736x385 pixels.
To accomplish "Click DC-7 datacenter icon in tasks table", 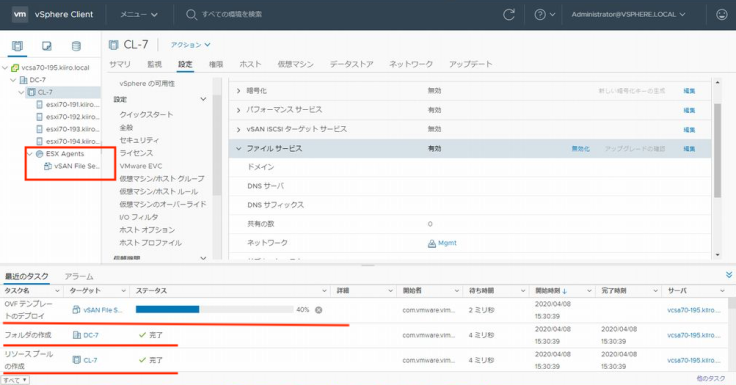I will (x=77, y=335).
